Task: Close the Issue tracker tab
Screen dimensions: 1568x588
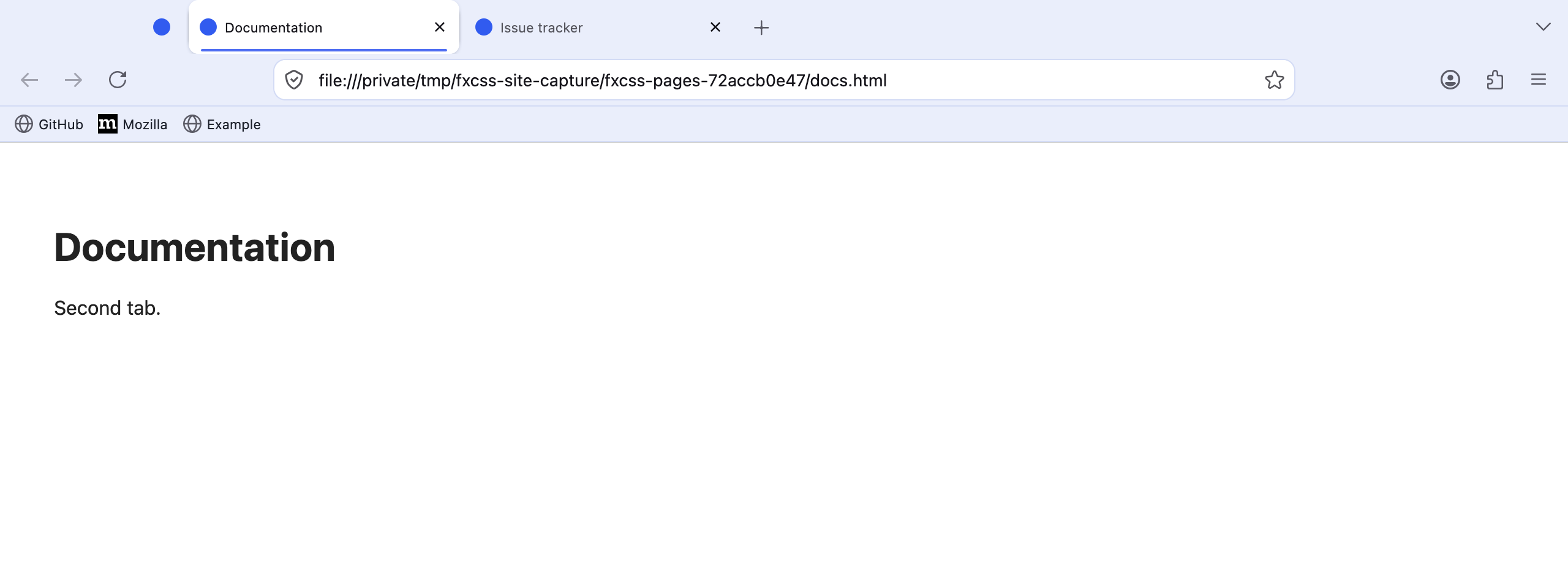Action: (x=715, y=27)
